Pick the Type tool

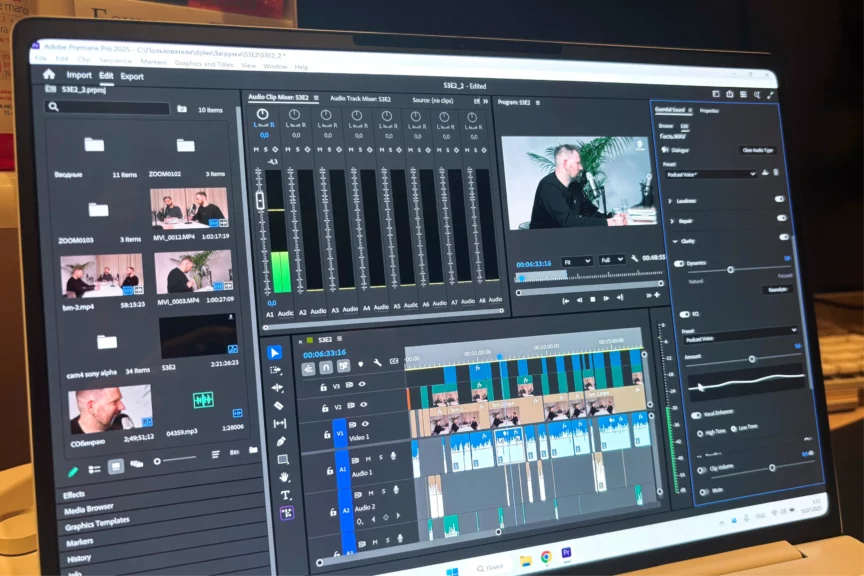(285, 495)
